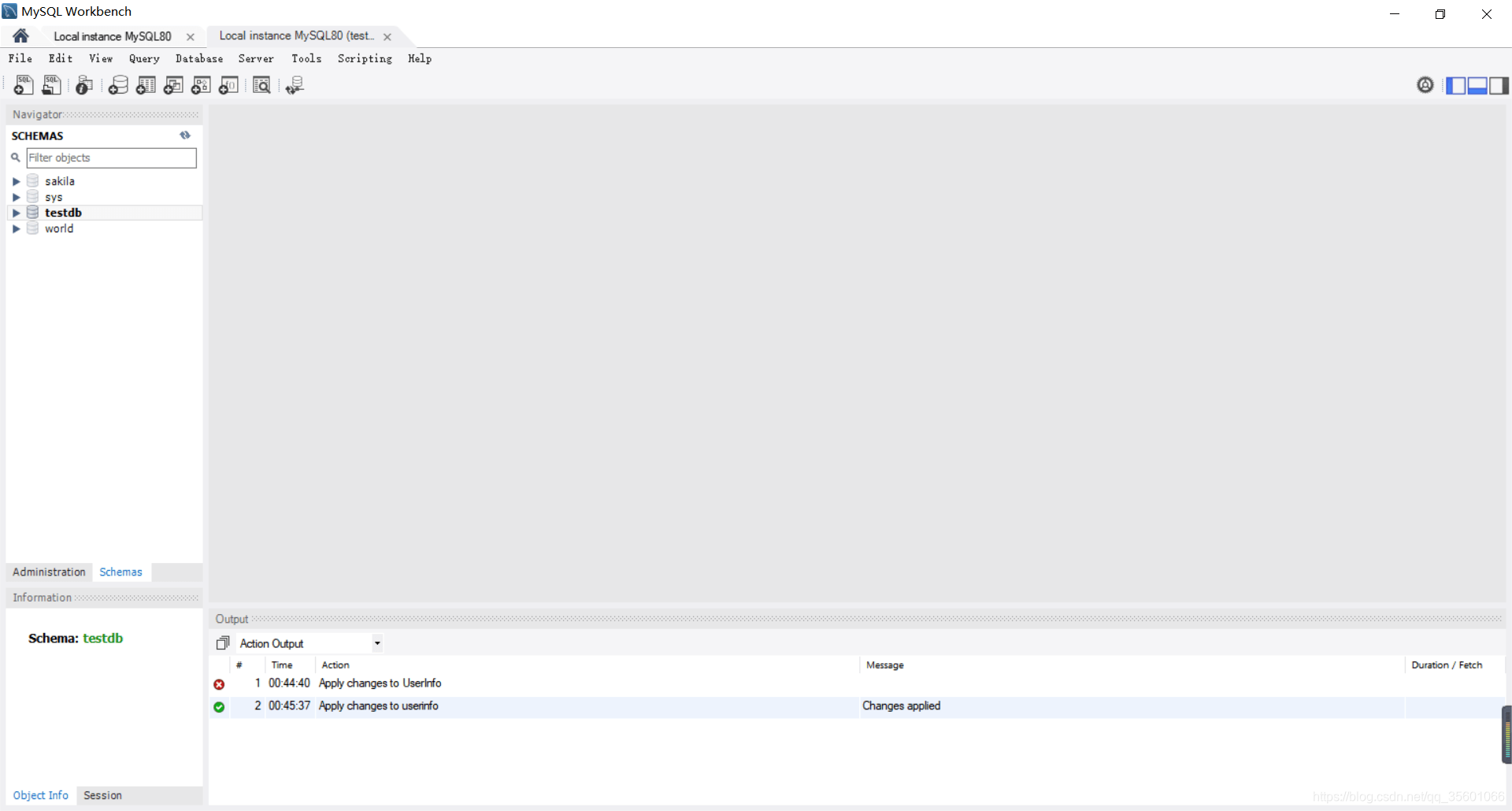The image size is (1512, 811).
Task: Open the Scripting menu
Action: (x=365, y=58)
